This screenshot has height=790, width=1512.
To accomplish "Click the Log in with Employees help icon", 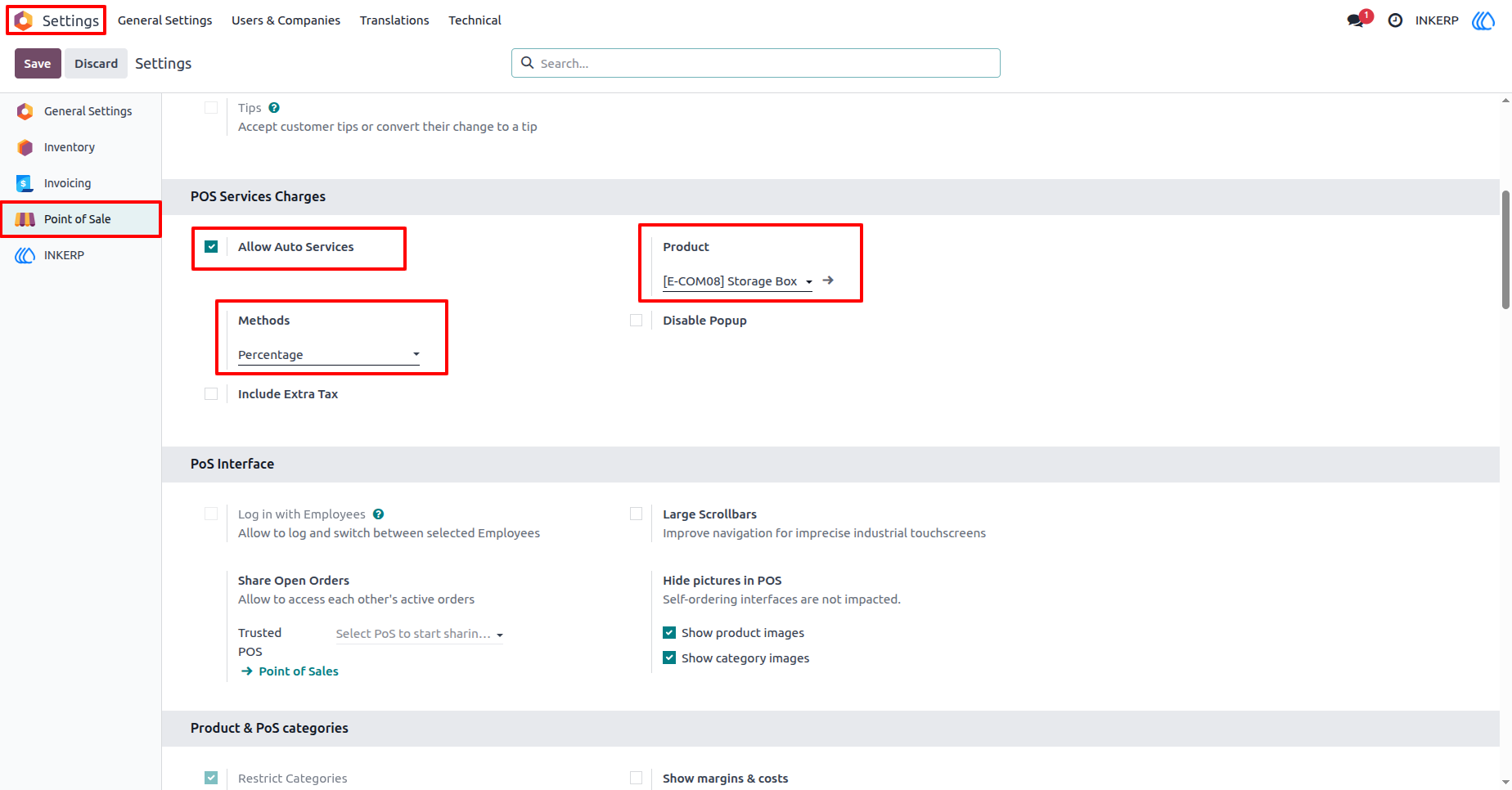I will click(x=378, y=514).
